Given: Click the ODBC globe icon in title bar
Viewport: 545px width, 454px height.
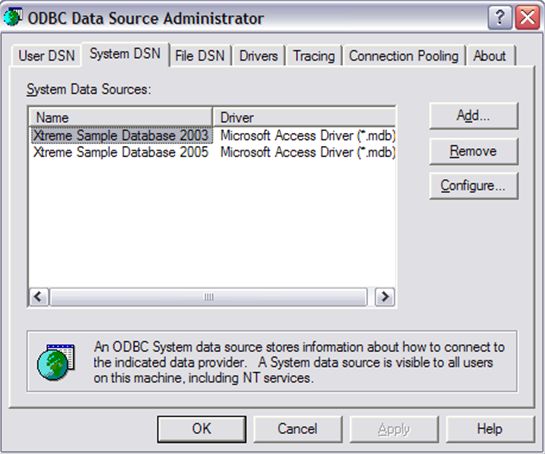Looking at the screenshot, I should tap(13, 17).
